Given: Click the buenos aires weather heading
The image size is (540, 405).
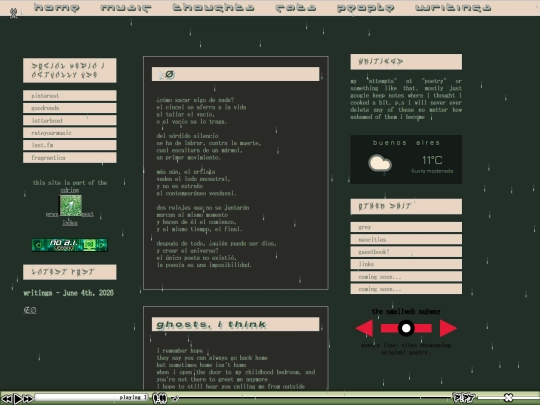Looking at the screenshot, I should pyautogui.click(x=406, y=143).
